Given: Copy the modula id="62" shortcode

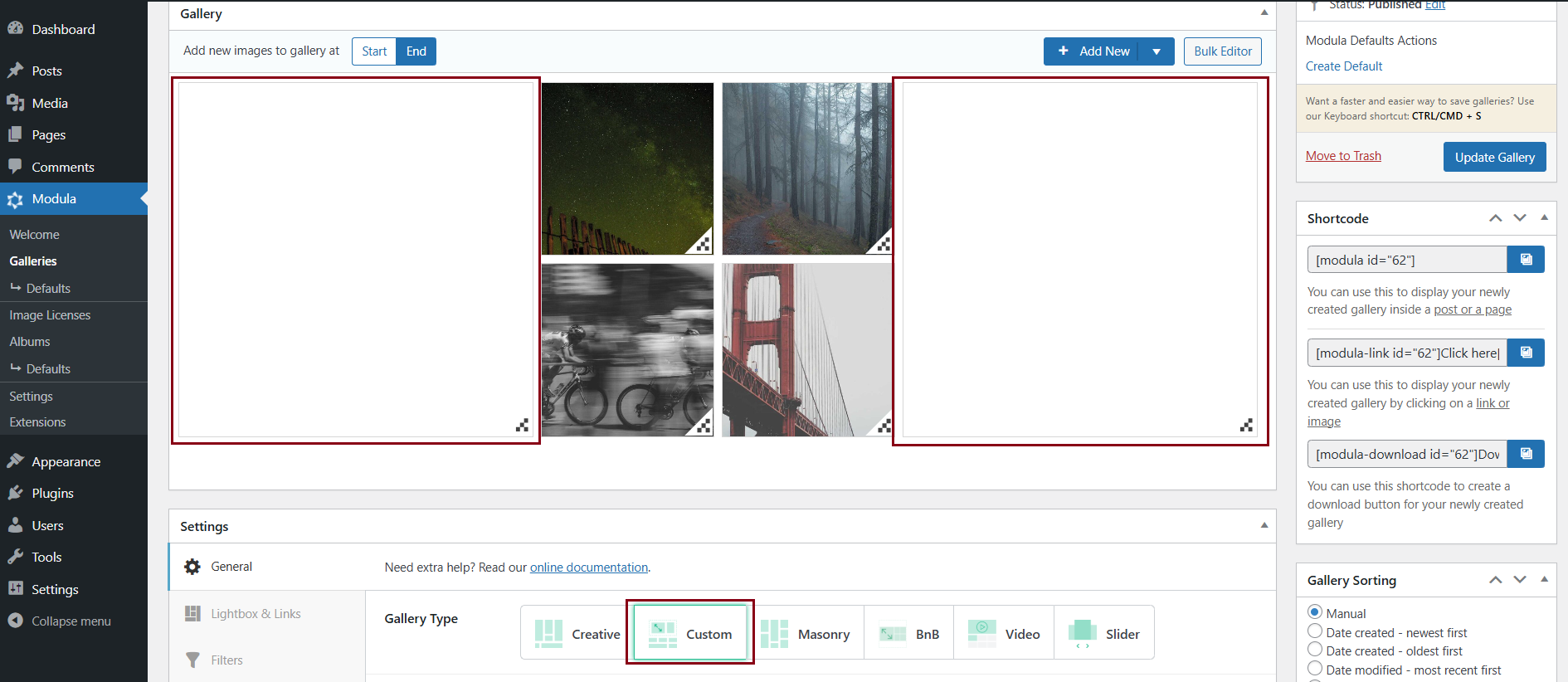Looking at the screenshot, I should tap(1525, 260).
